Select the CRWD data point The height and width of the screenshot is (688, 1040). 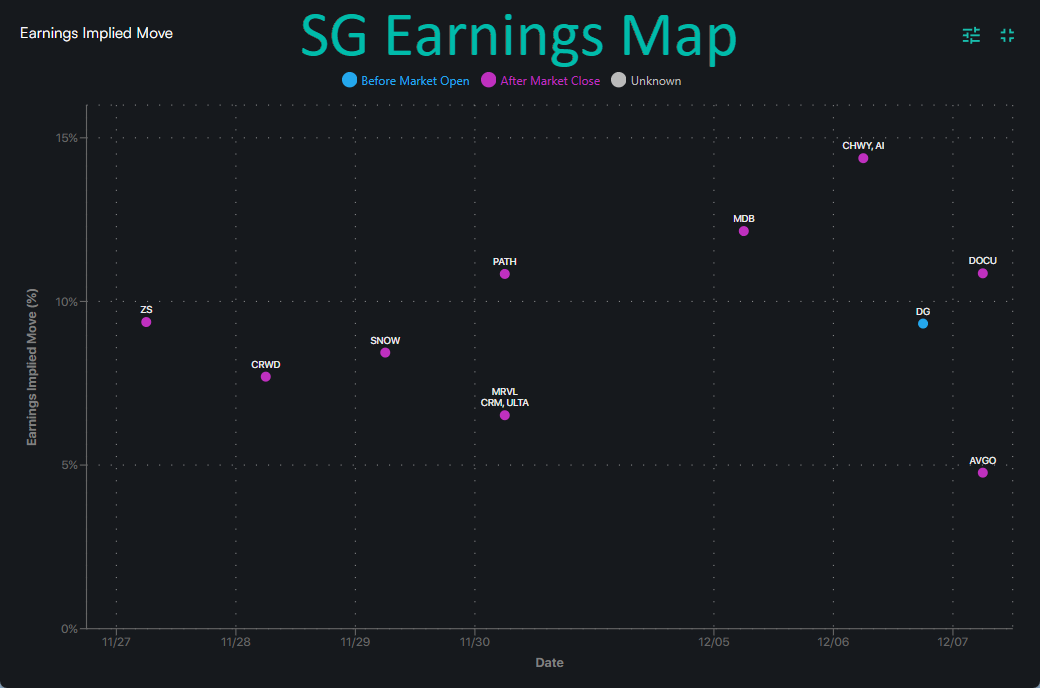point(266,377)
